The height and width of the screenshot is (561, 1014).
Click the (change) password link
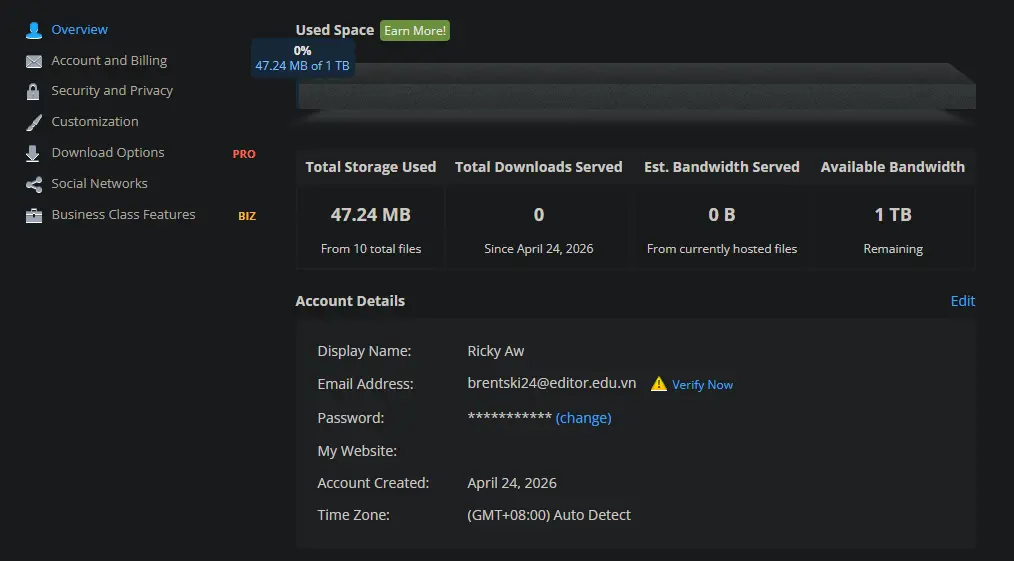click(583, 418)
